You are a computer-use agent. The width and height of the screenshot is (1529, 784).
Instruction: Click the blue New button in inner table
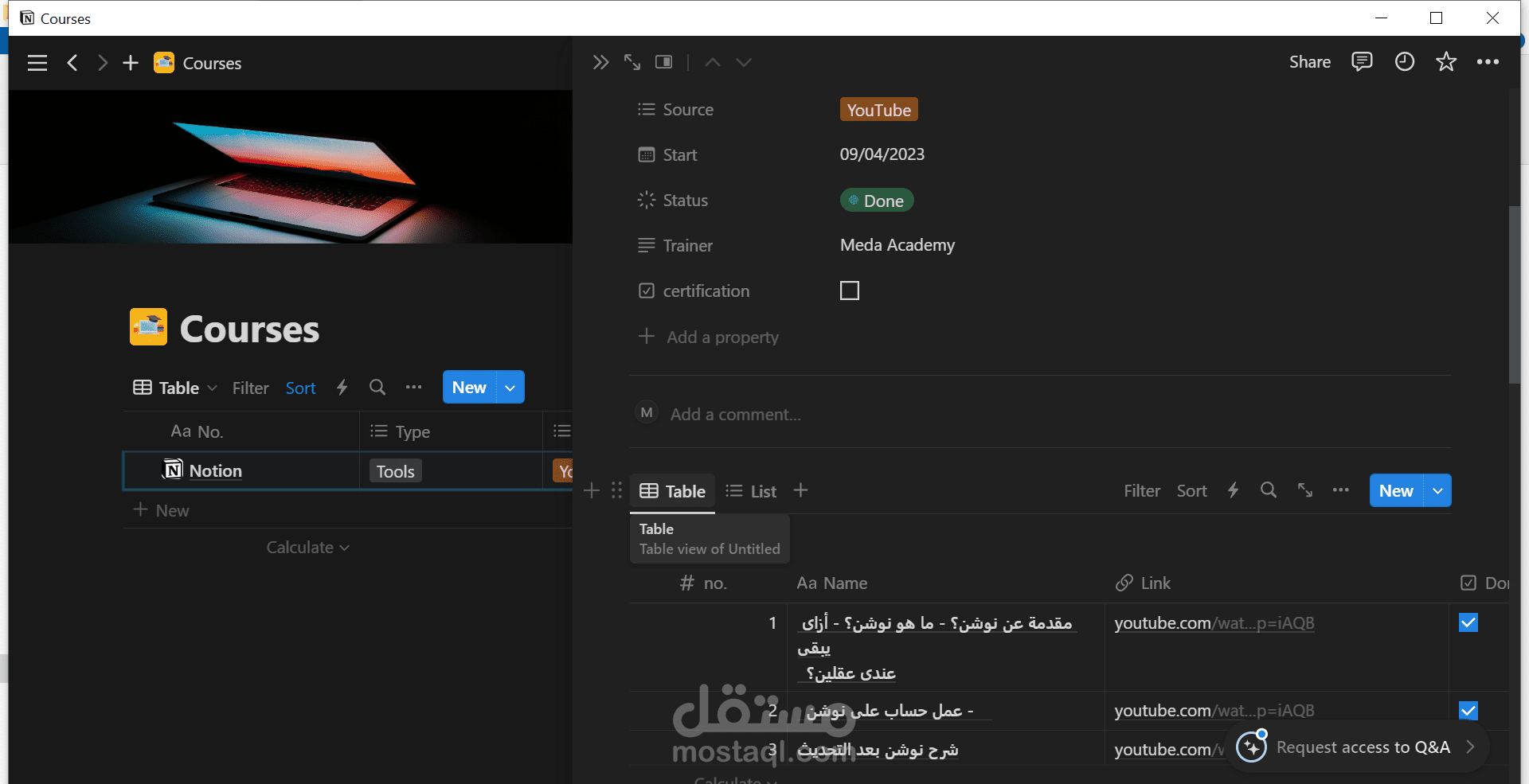pos(1397,490)
